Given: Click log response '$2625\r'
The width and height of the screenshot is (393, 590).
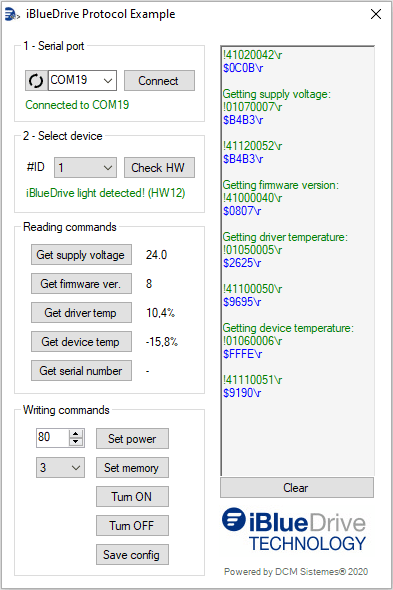Looking at the screenshot, I should pos(242,263).
